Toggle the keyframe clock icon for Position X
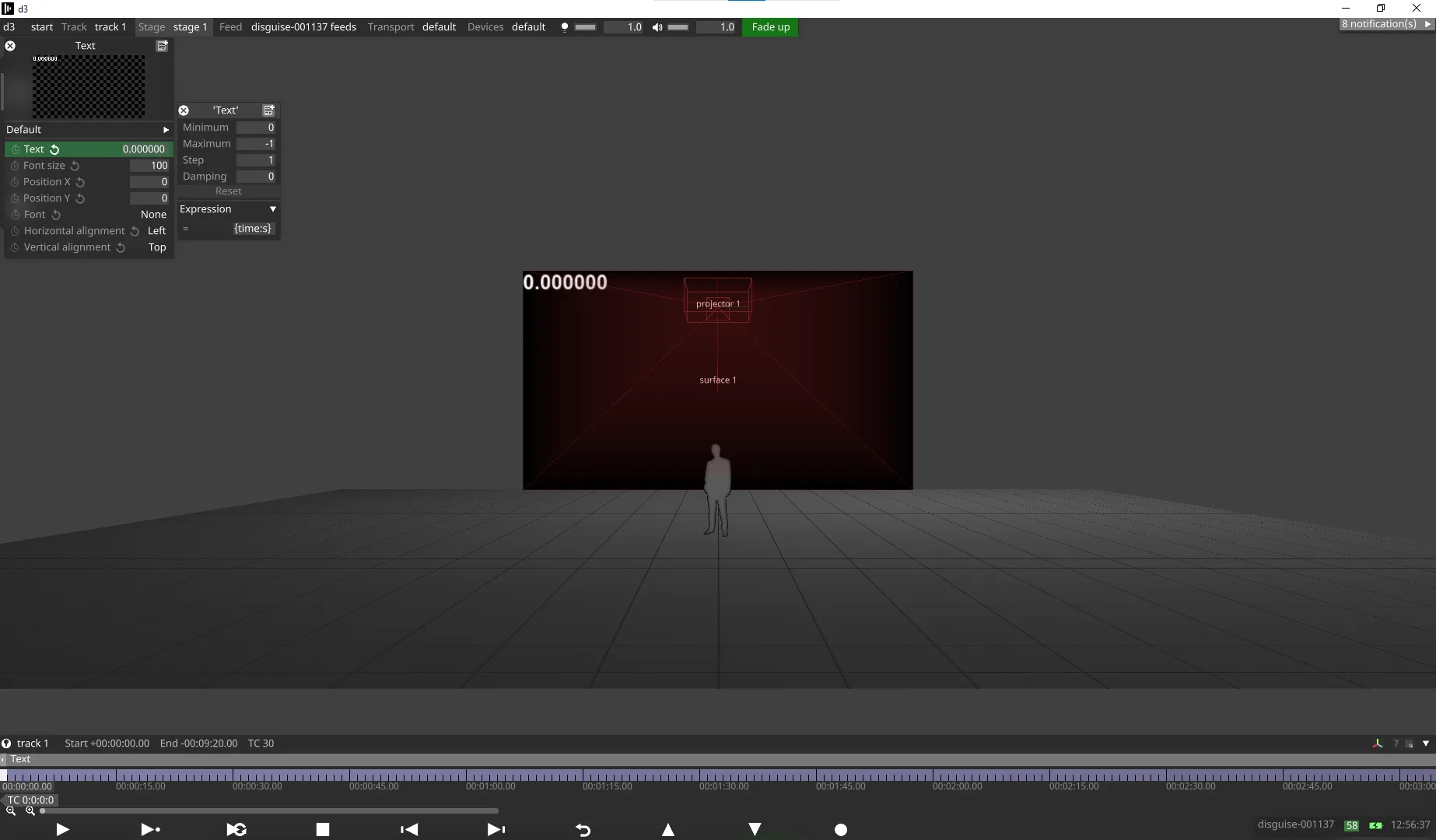The height and width of the screenshot is (840, 1436). point(15,182)
